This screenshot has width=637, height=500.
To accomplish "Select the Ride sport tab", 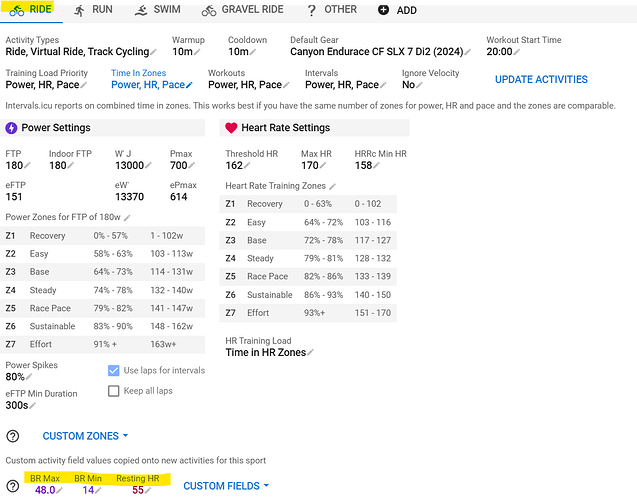I will (30, 10).
